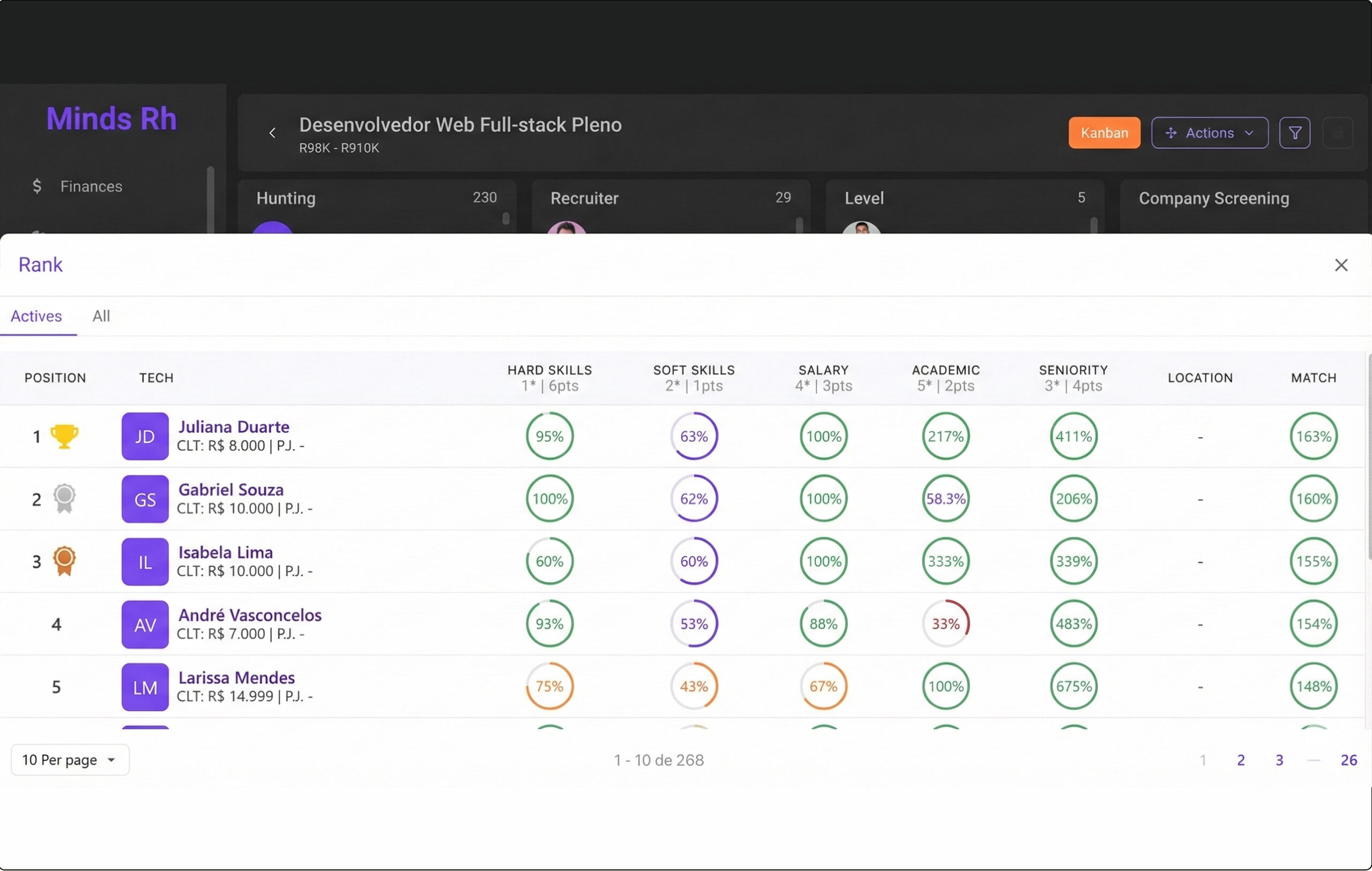
Task: Click the gold trophy icon for first place
Action: [64, 437]
